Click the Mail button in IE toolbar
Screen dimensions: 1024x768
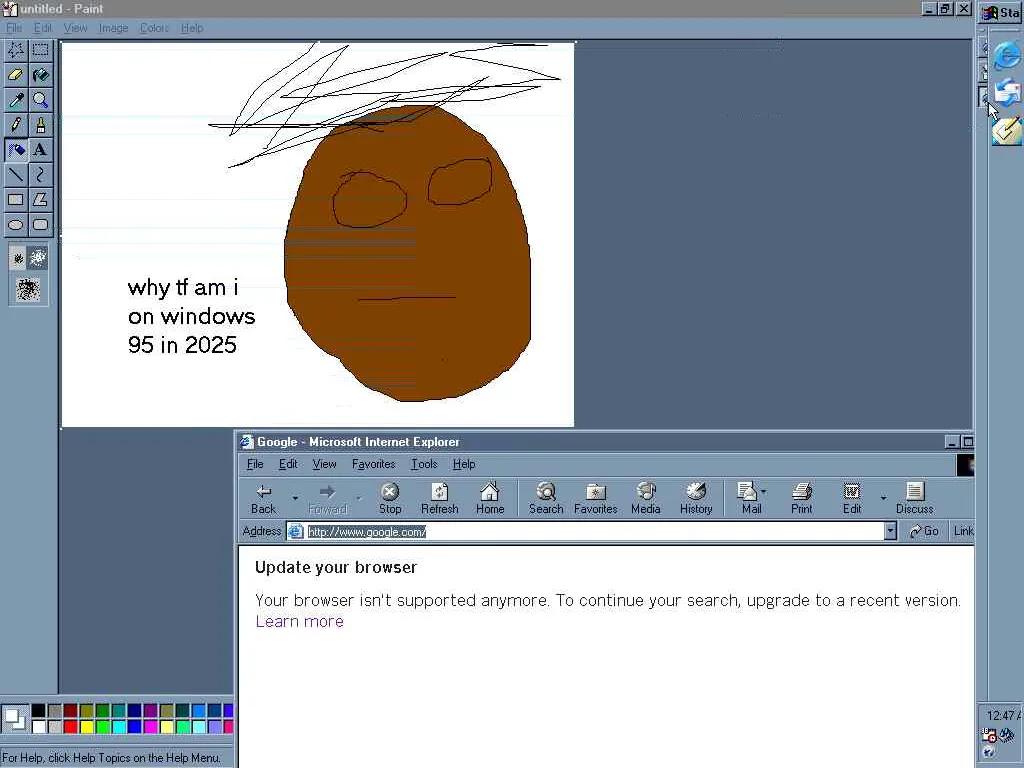[751, 498]
